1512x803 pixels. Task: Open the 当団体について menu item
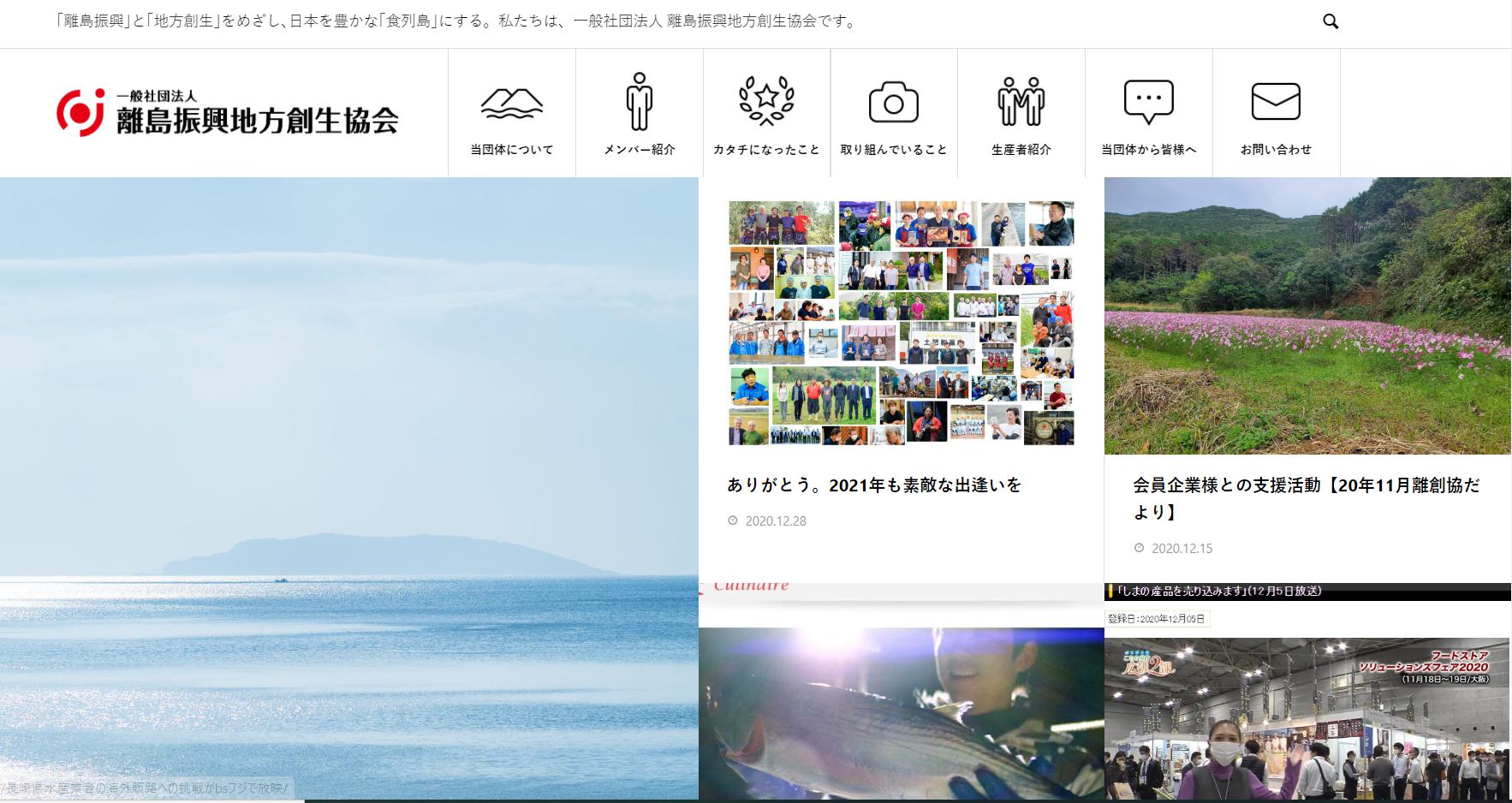pyautogui.click(x=511, y=150)
